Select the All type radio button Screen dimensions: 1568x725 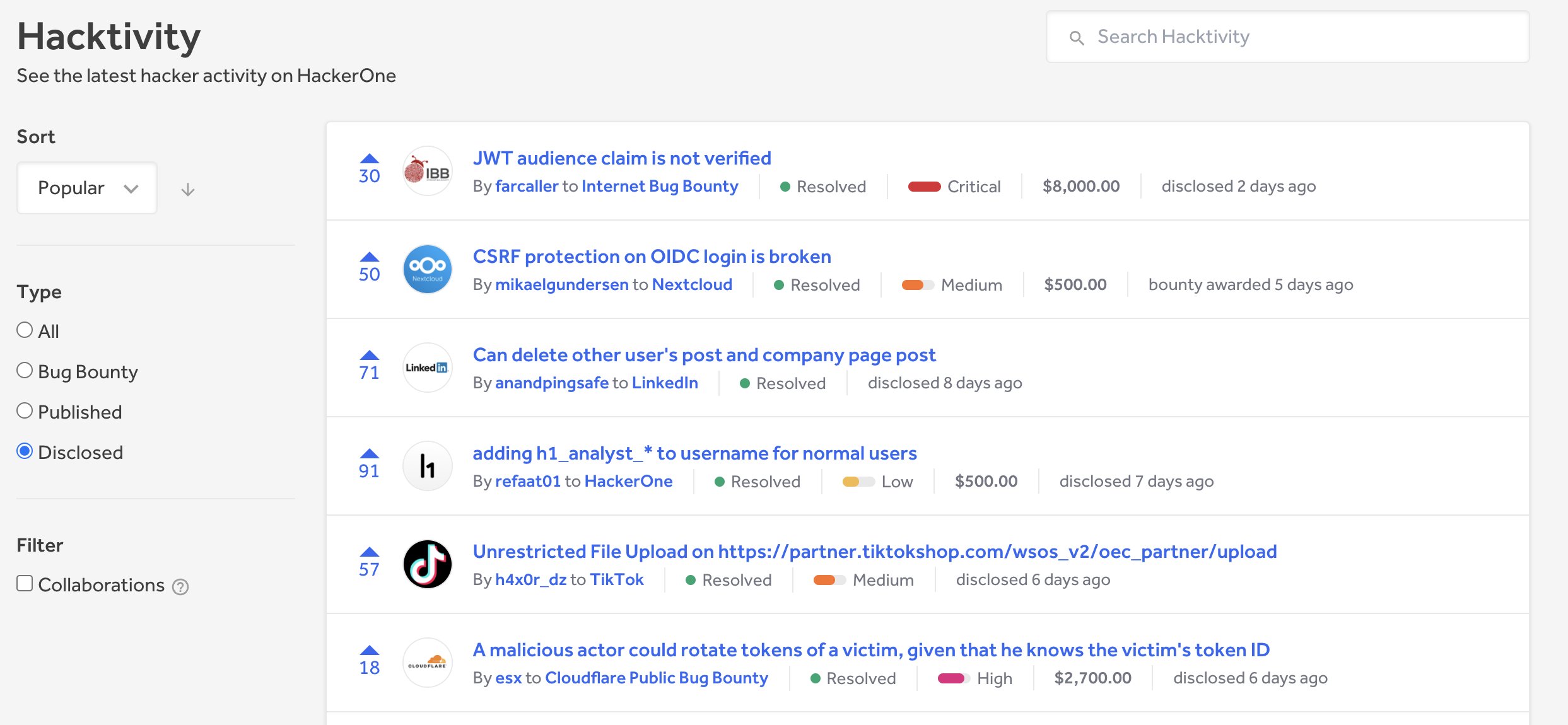pos(25,330)
